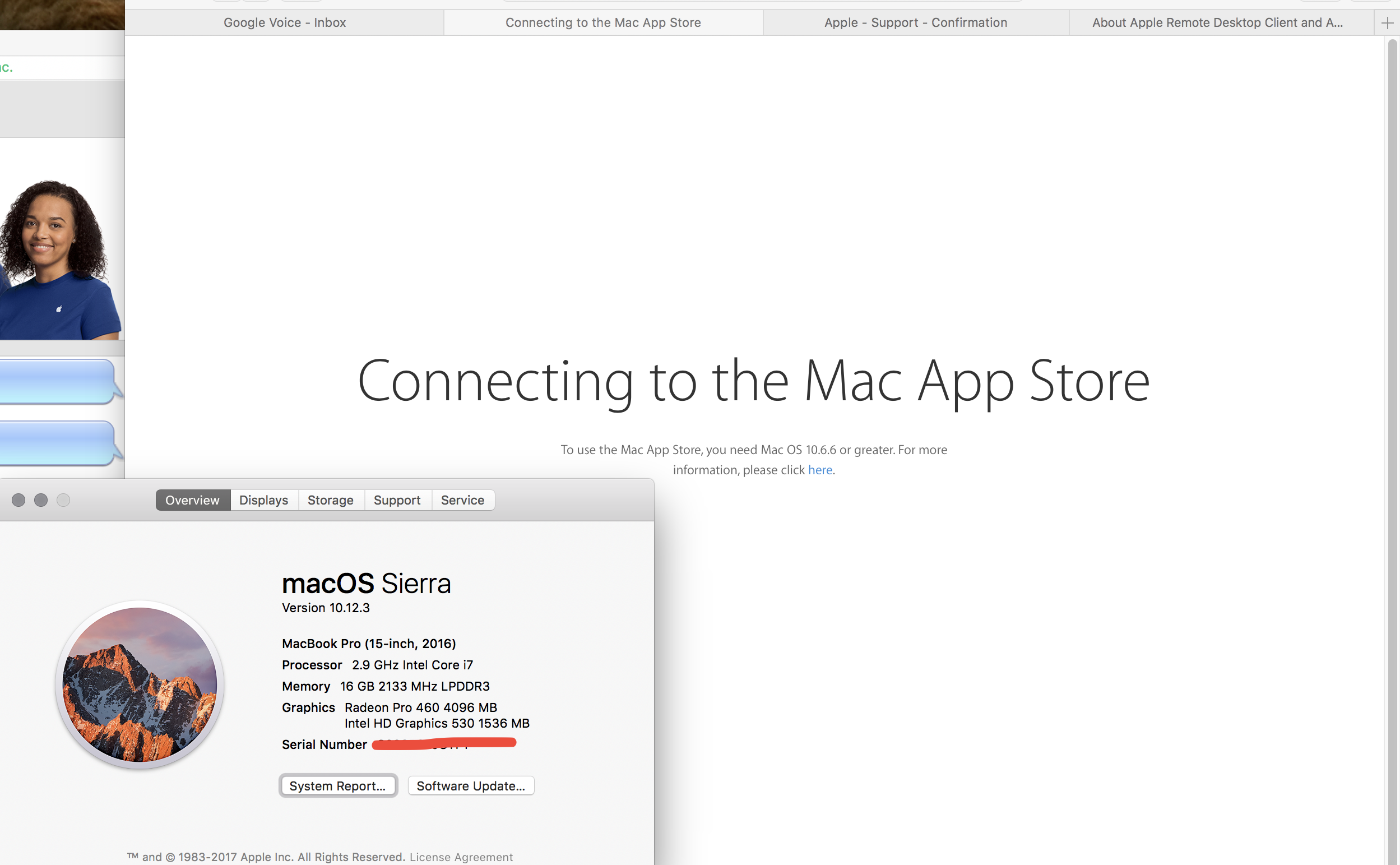Open a new browser tab with plus icon
Viewport: 1400px width, 865px height.
click(x=1387, y=23)
